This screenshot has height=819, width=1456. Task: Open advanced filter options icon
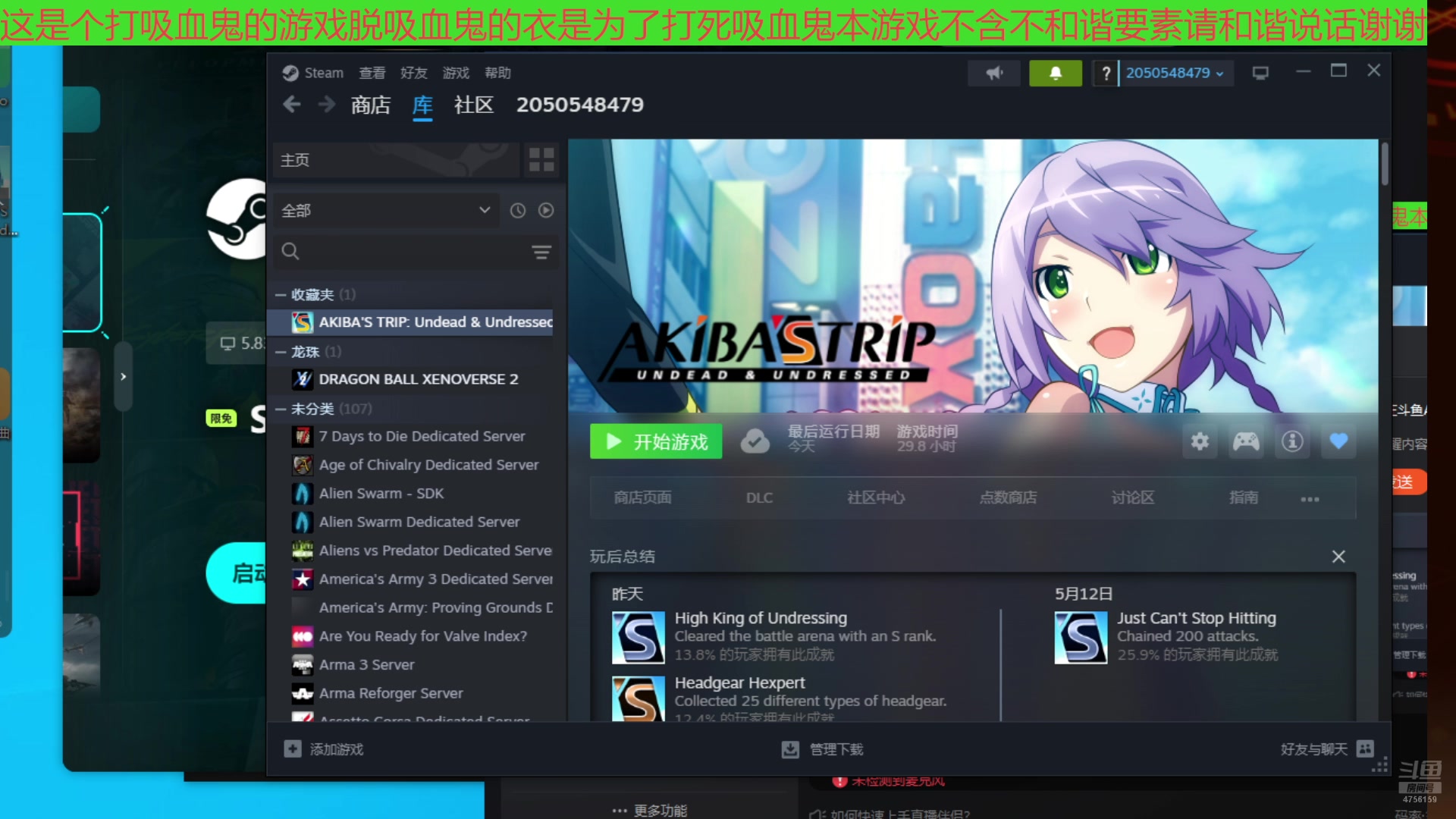coord(541,252)
